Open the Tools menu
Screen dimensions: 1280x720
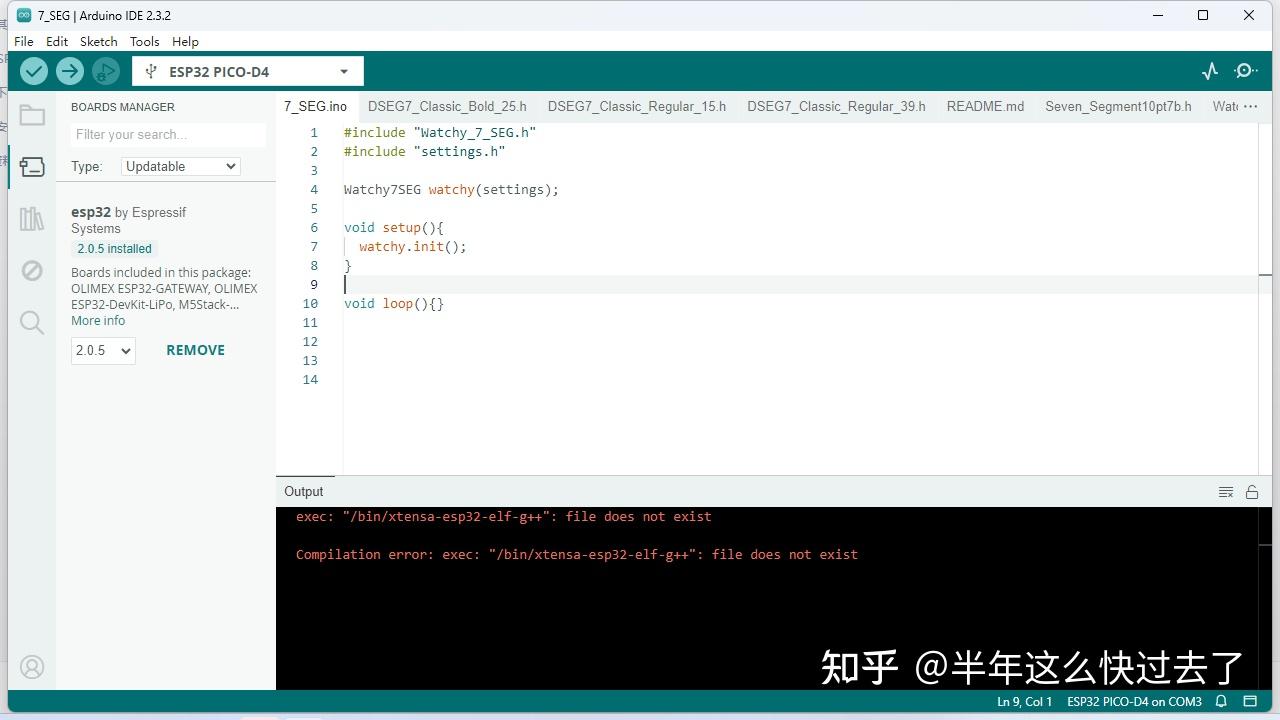pyautogui.click(x=144, y=41)
